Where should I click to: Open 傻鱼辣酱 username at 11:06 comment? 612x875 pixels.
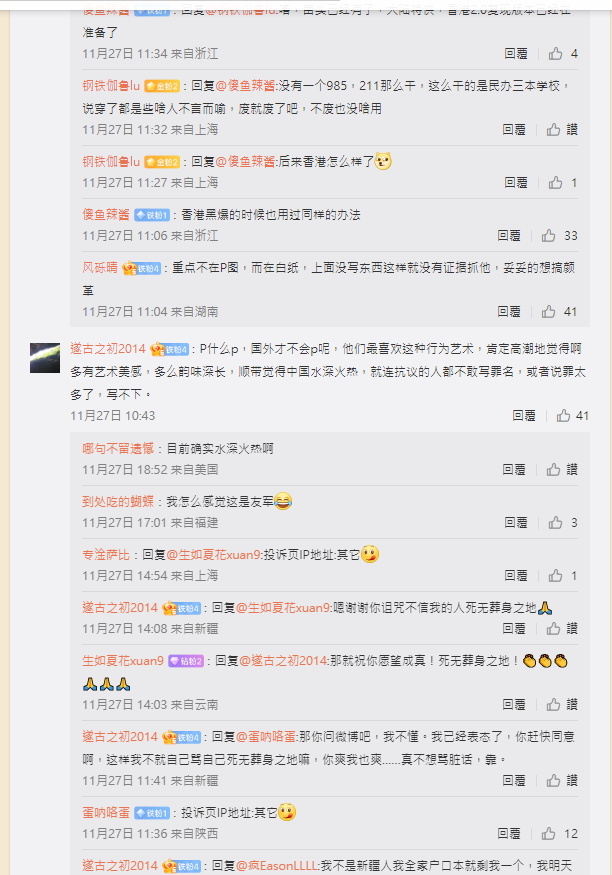click(x=106, y=214)
